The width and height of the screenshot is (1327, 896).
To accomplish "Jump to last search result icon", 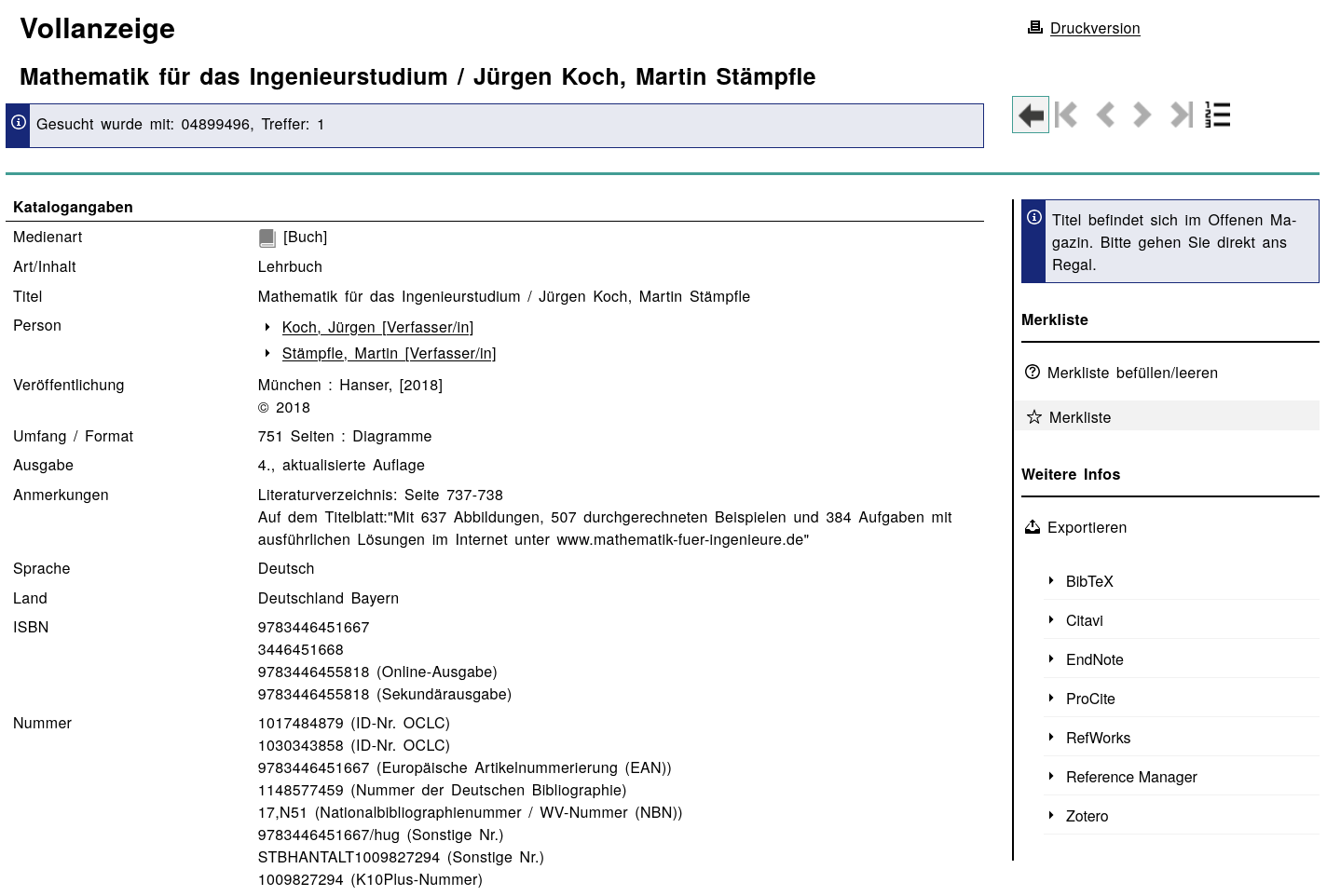I will (x=1181, y=115).
